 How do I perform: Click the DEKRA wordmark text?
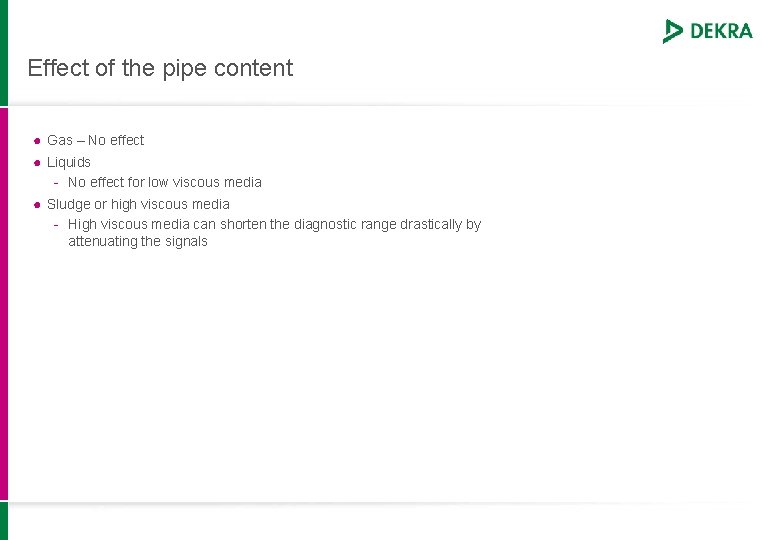tap(721, 31)
